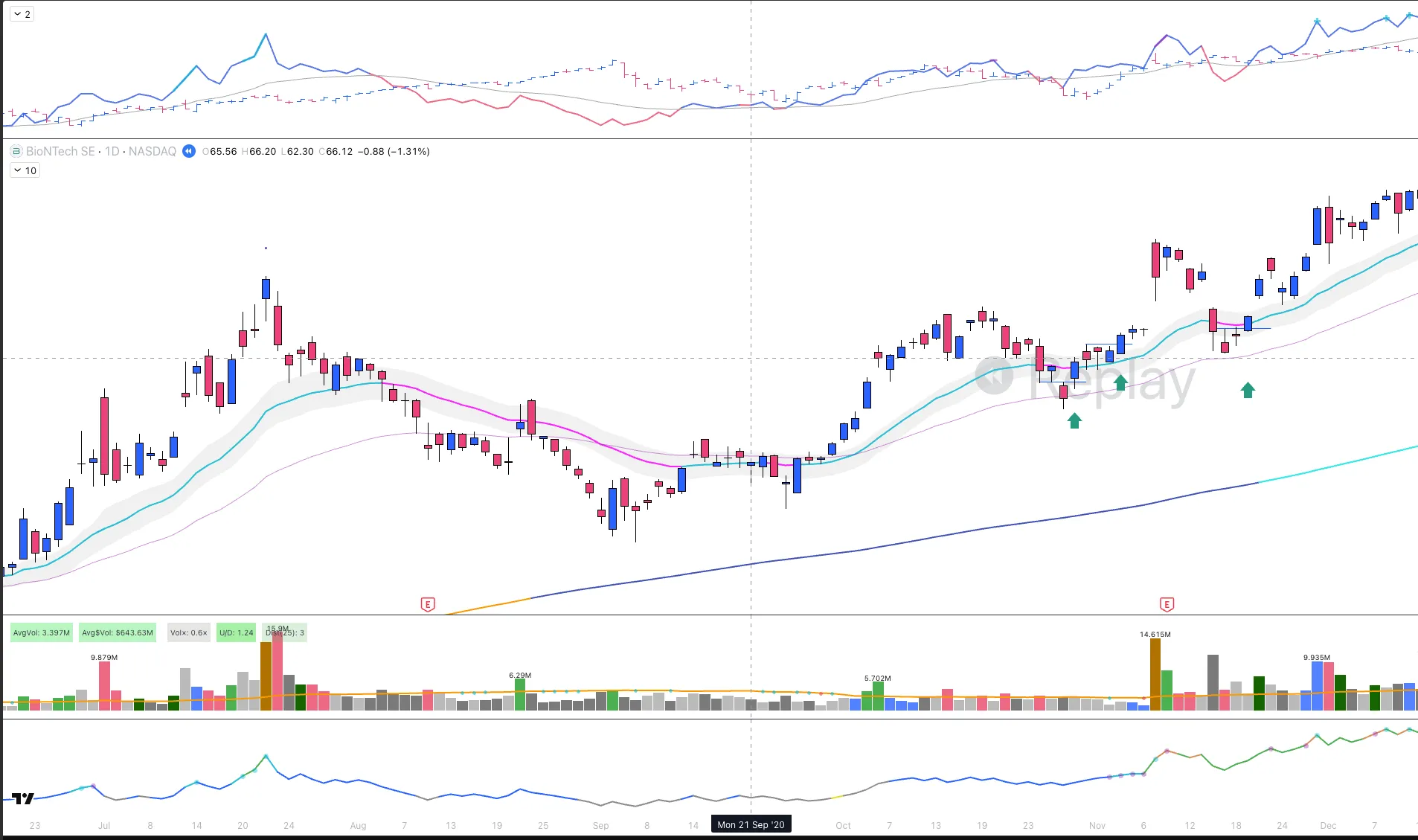Open the November earnings E marker
Viewport: 1418px width, 840px height.
click(1167, 604)
